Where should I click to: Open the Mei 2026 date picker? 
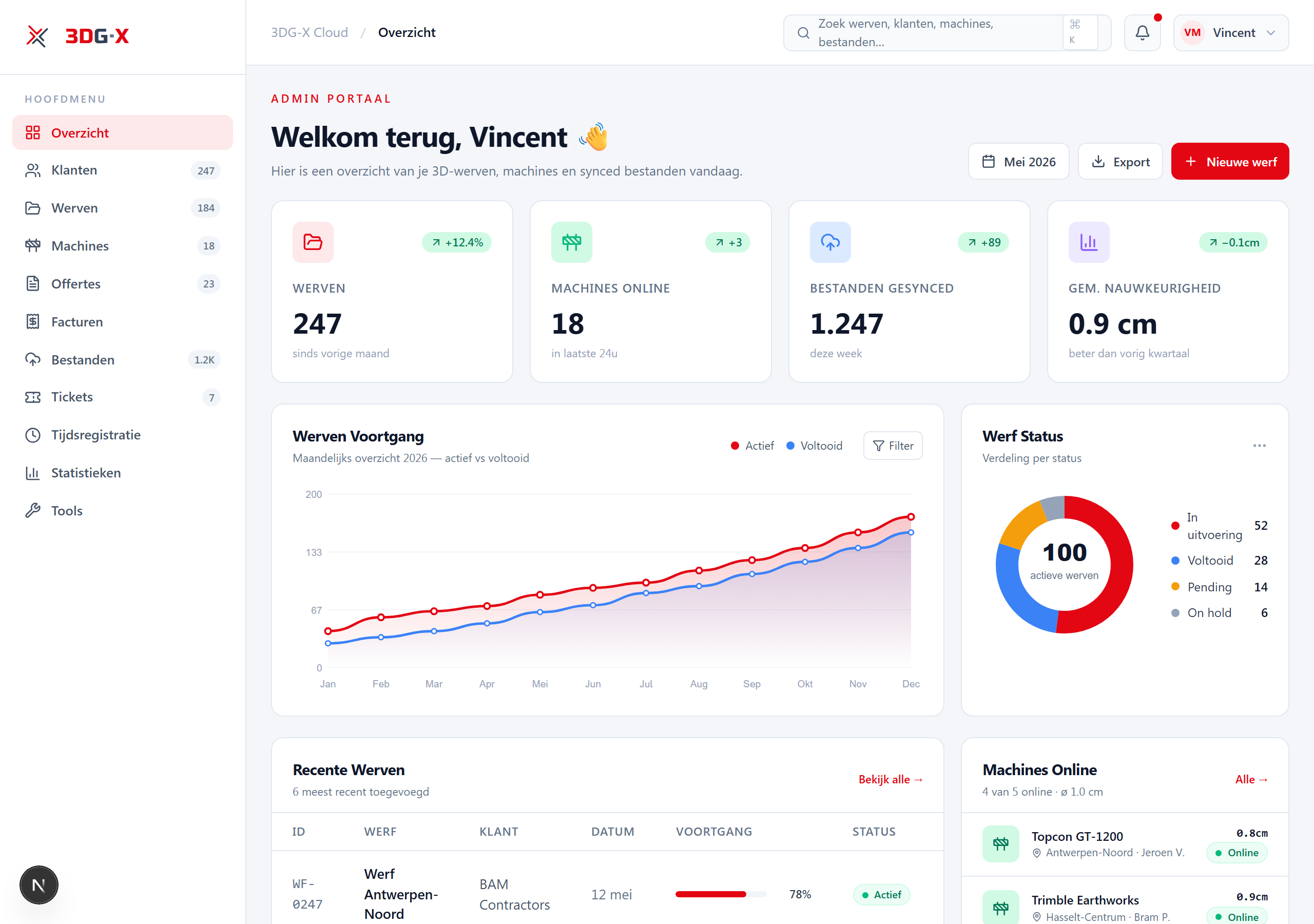click(x=1018, y=161)
